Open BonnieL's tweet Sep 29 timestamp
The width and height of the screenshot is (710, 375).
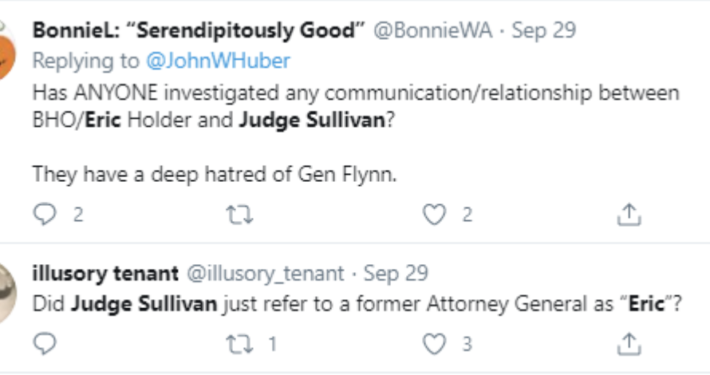click(x=544, y=31)
